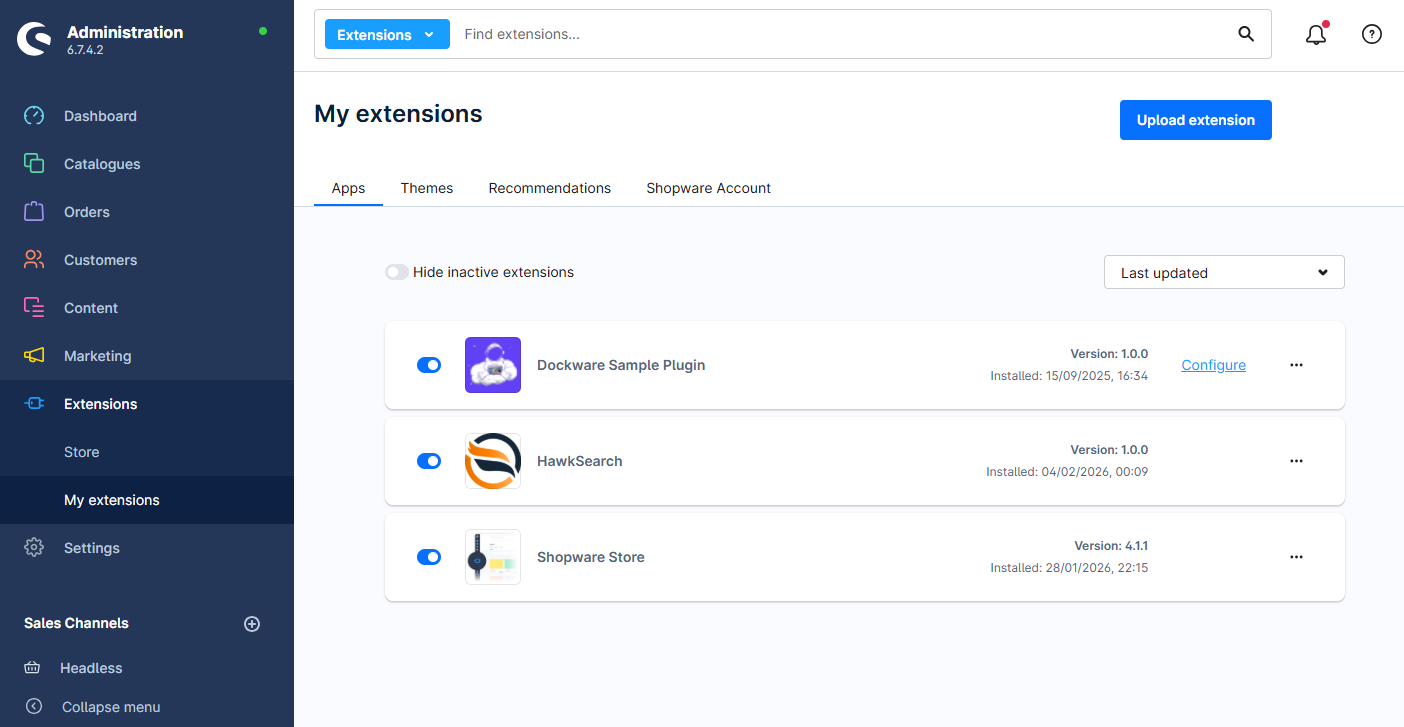
Task: Click Installed: 15/09/2025, 16:34 text
Action: coord(1069,376)
